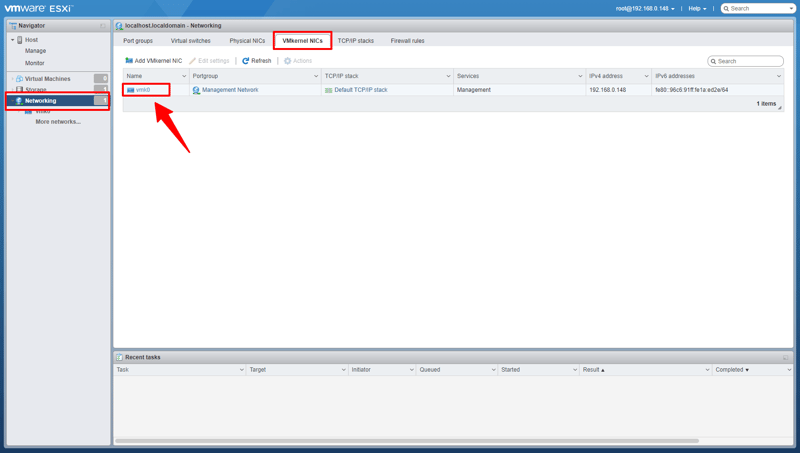Switch to the Virtual switches tab
The width and height of the screenshot is (800, 453).
pyautogui.click(x=190, y=41)
